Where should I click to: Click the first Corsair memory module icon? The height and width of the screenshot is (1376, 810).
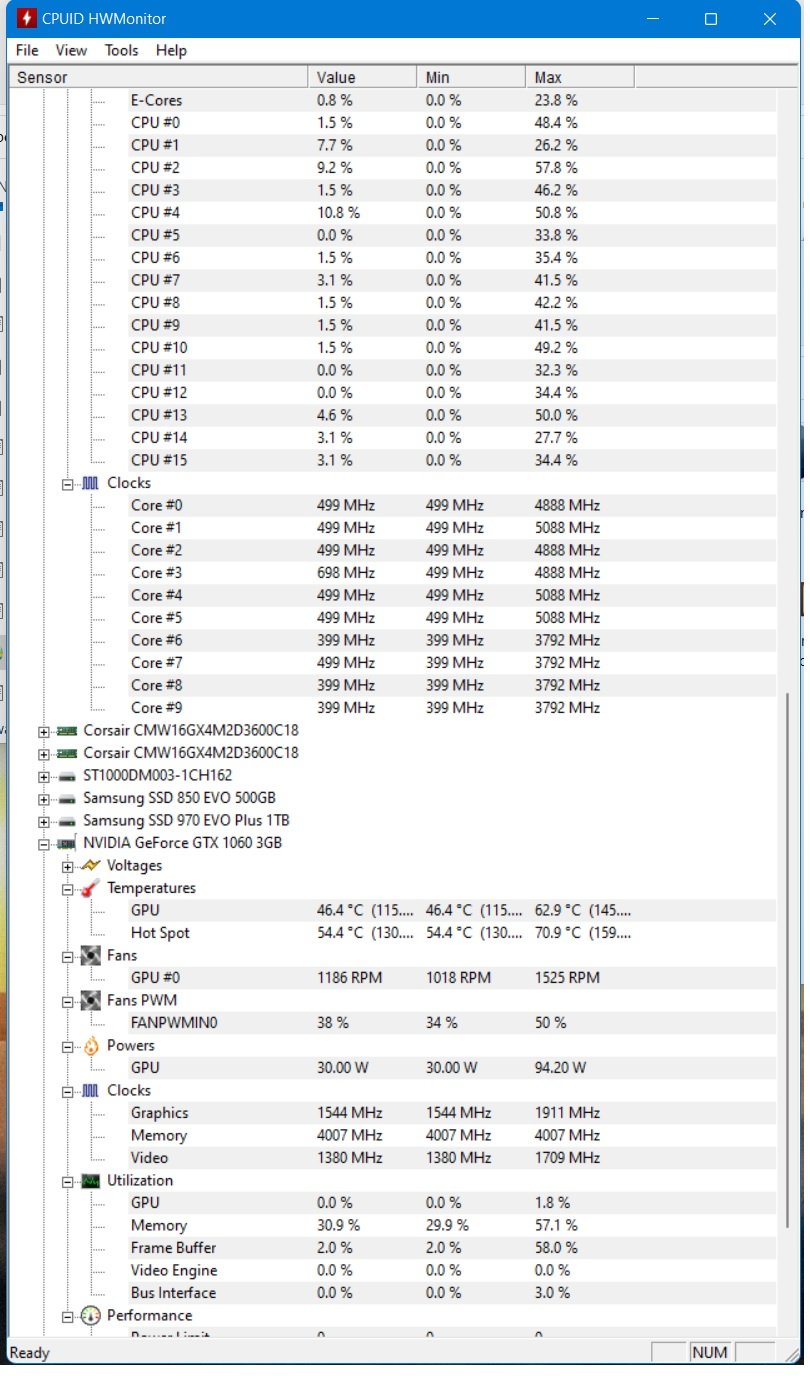(66, 730)
